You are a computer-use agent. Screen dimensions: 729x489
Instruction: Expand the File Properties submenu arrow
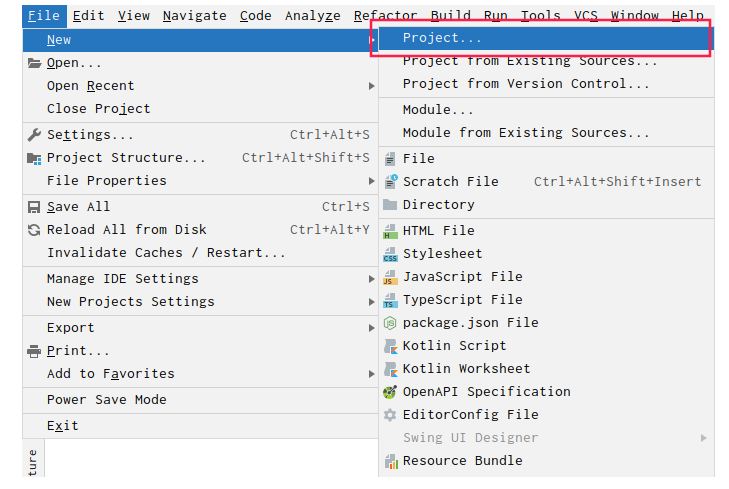371,181
